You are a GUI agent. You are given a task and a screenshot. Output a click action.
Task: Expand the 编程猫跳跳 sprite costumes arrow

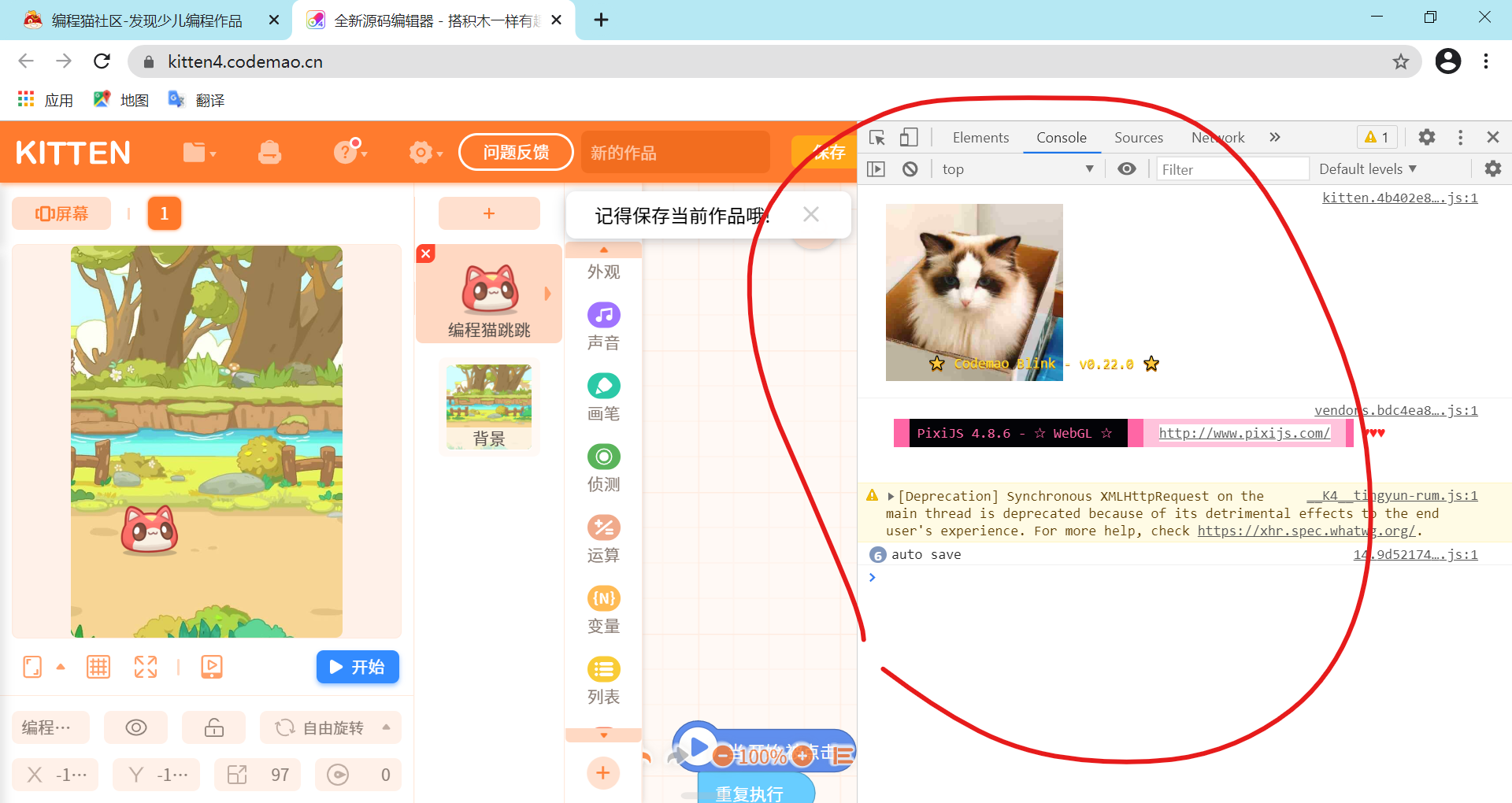(548, 294)
